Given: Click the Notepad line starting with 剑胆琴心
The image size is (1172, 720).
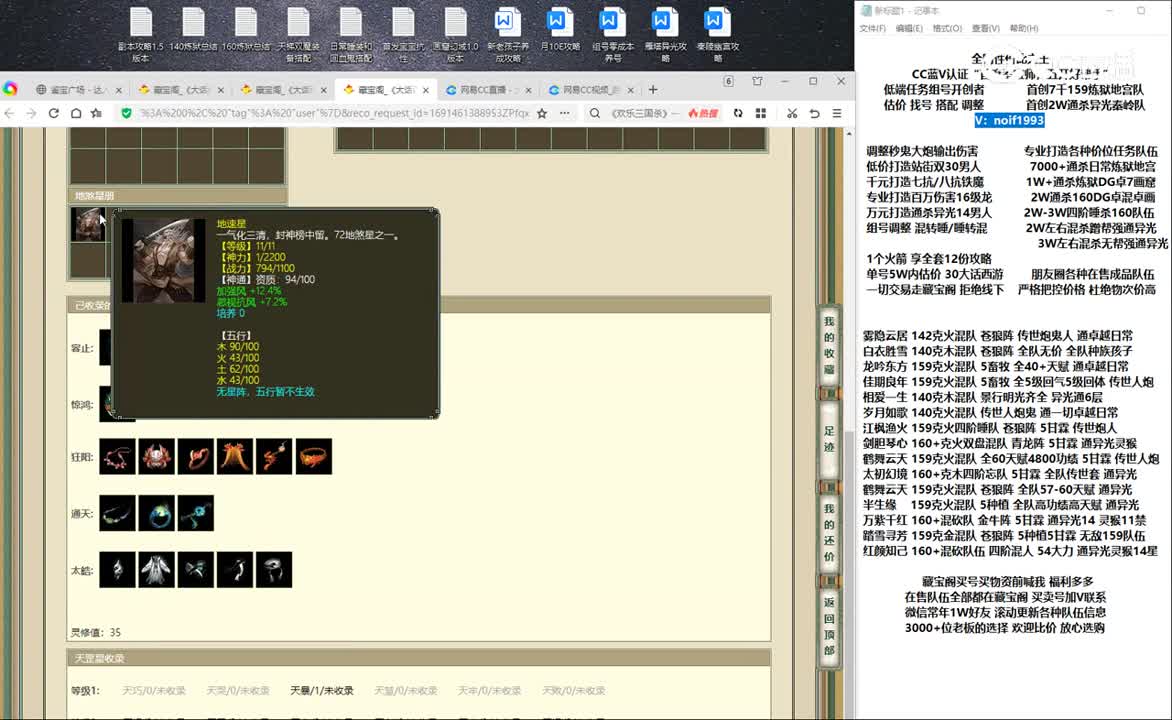Looking at the screenshot, I should point(1000,443).
